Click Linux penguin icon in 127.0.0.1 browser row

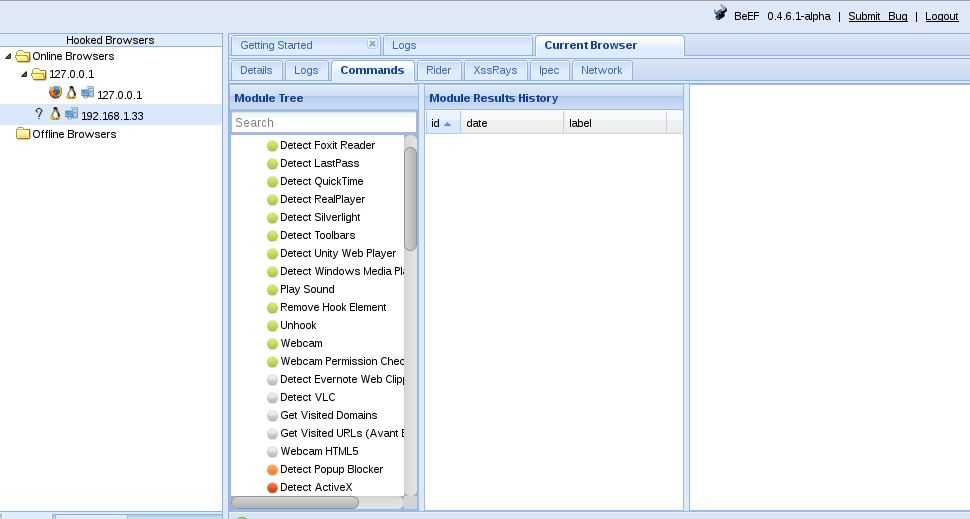(71, 93)
